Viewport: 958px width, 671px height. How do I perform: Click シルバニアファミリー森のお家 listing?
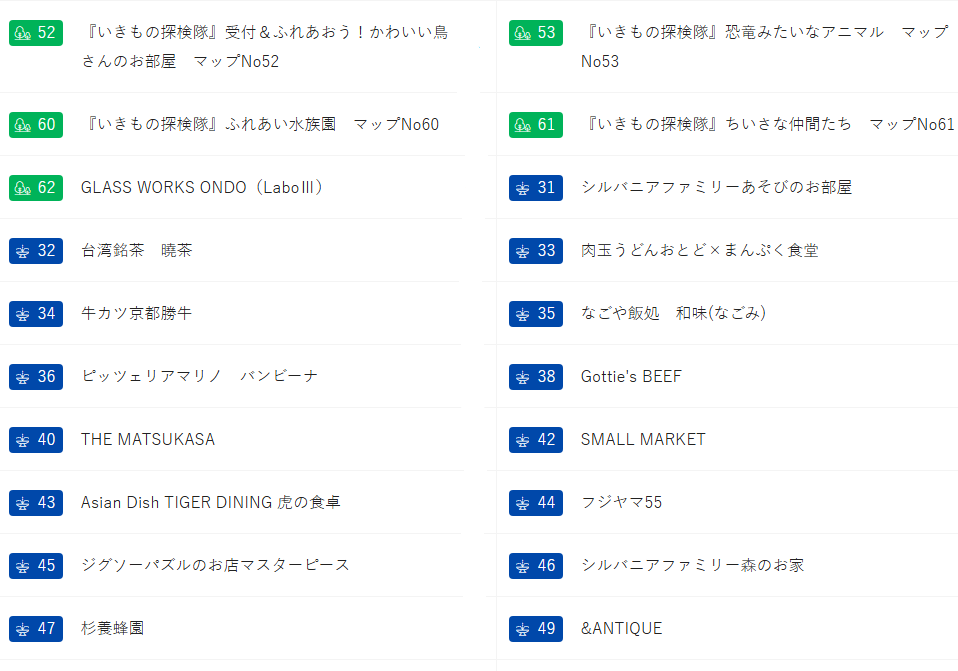(x=692, y=566)
